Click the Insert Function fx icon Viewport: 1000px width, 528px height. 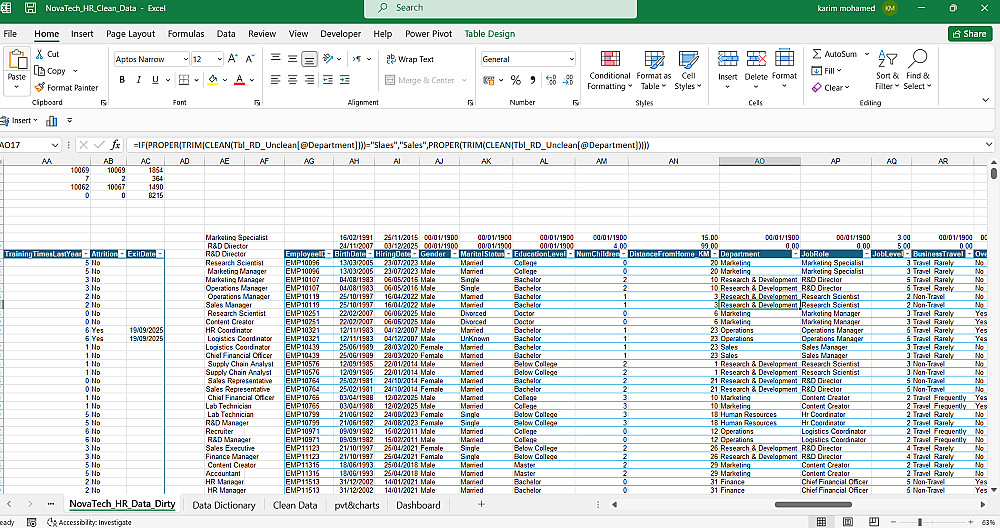[x=115, y=145]
